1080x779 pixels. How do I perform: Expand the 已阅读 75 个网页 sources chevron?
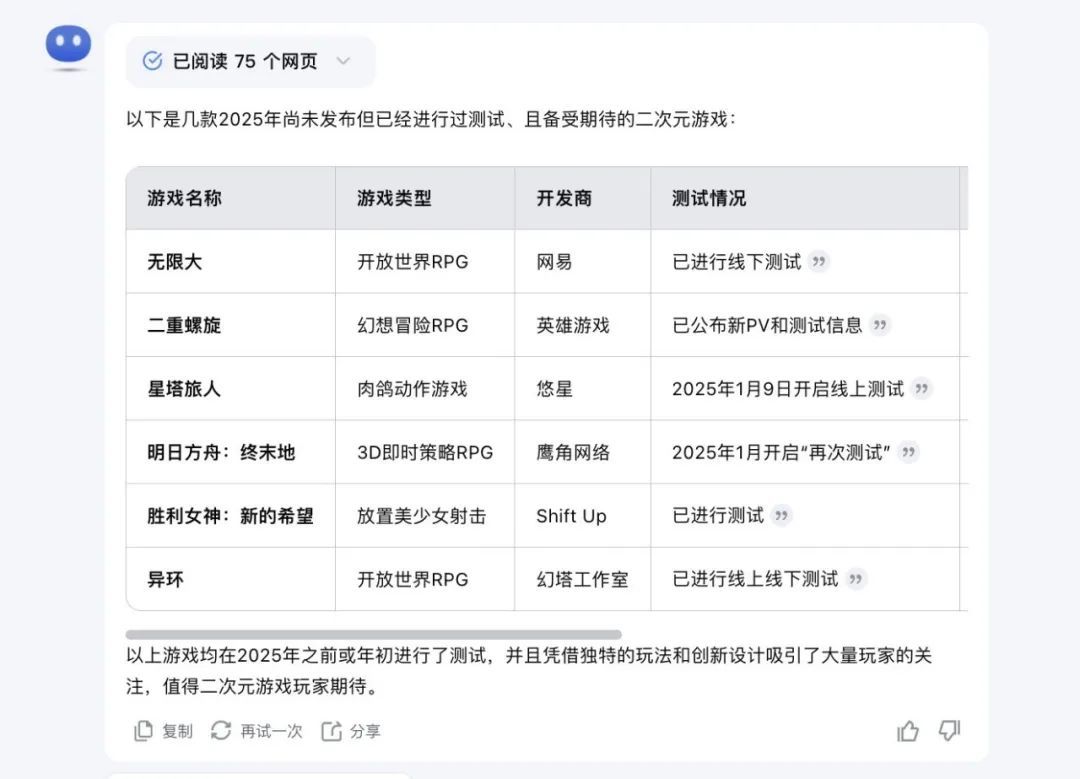[x=343, y=61]
